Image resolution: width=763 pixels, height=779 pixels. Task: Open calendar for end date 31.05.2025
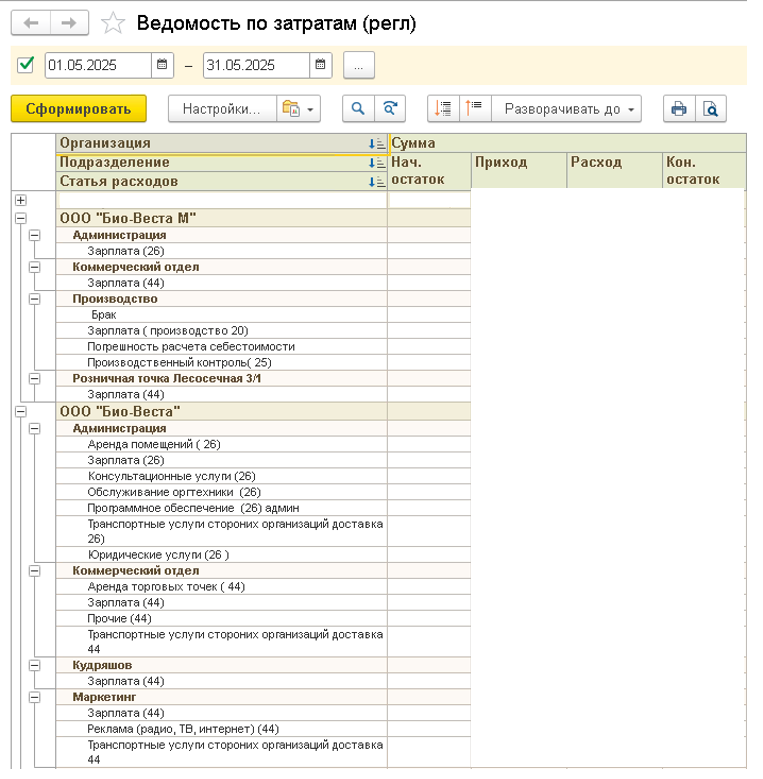[x=320, y=66]
